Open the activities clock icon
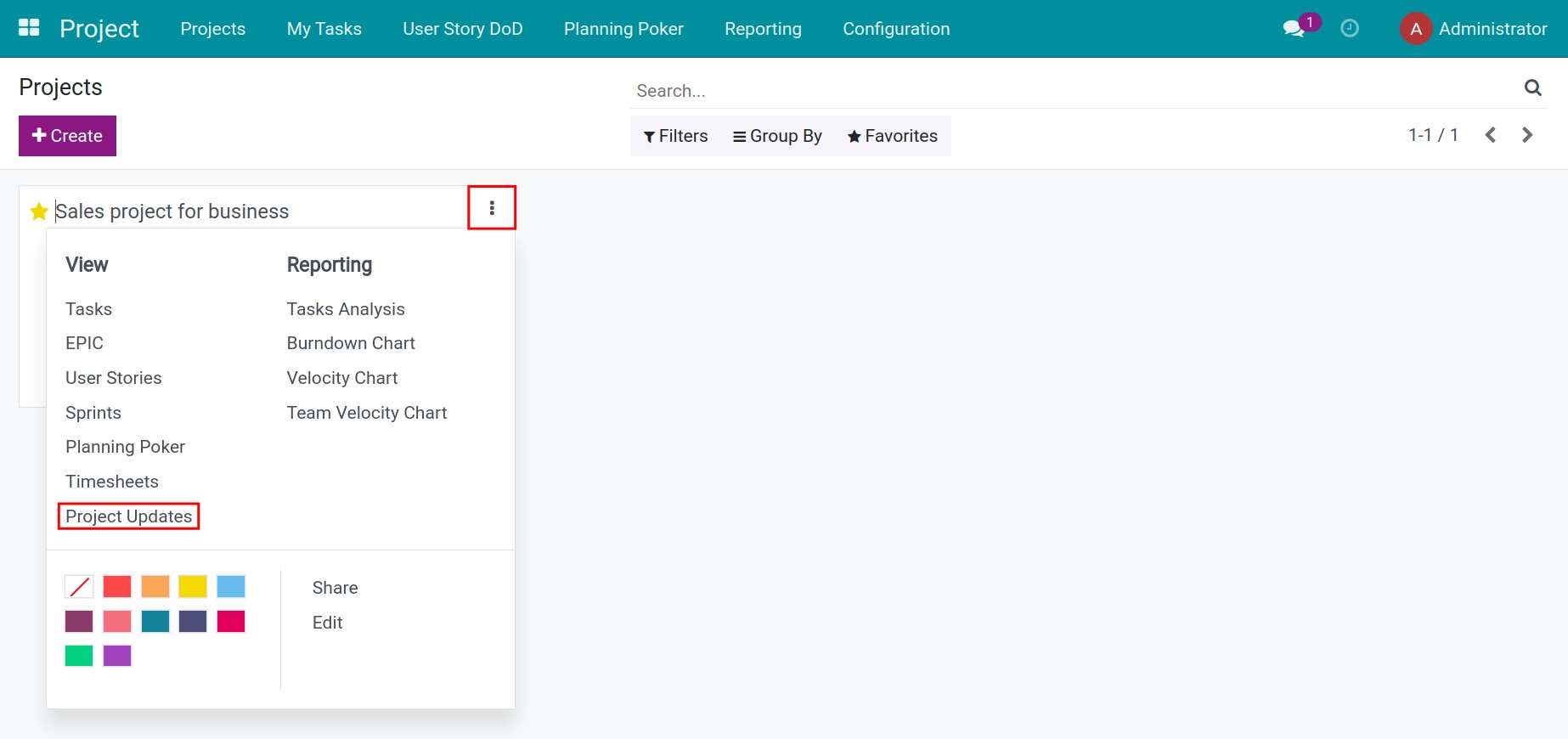Screen dimensions: 1568x739 (1350, 29)
